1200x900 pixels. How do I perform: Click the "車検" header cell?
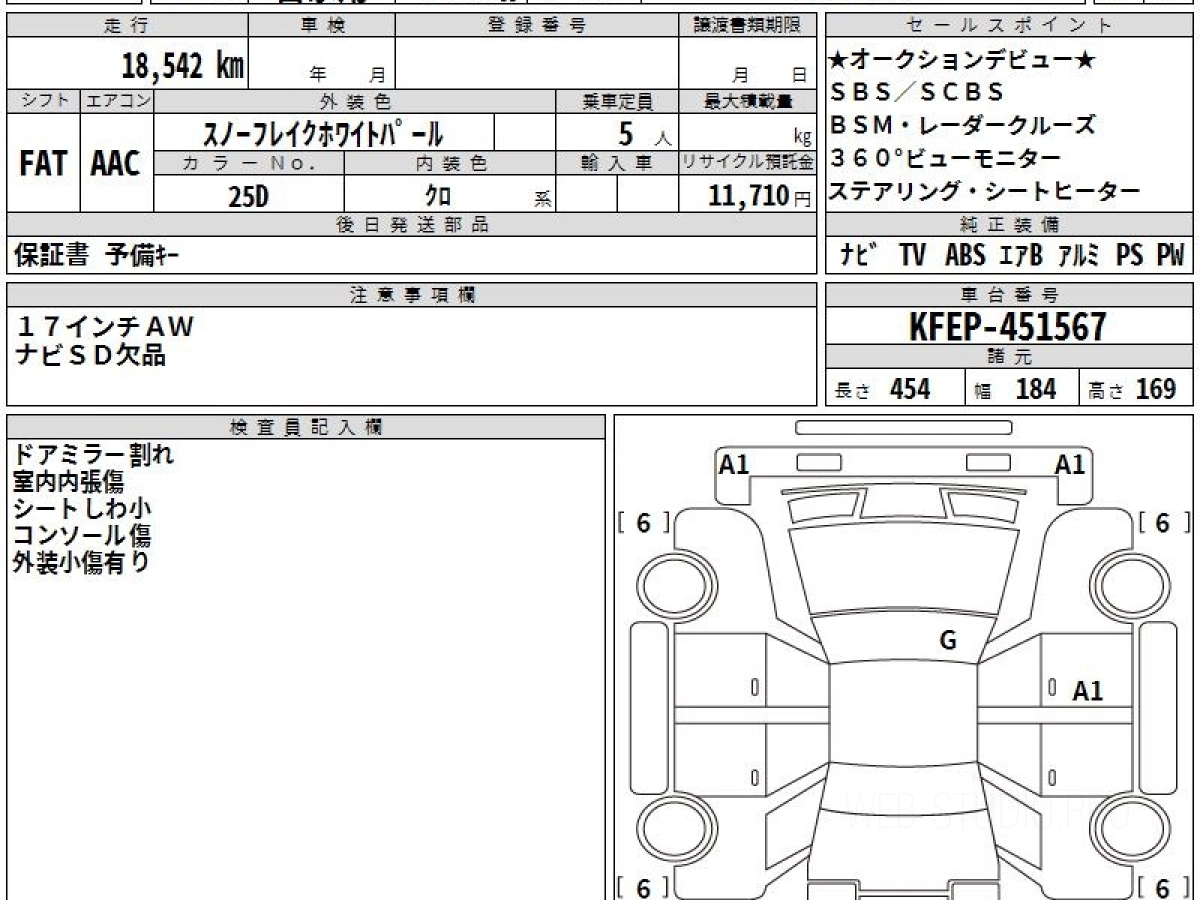[322, 26]
